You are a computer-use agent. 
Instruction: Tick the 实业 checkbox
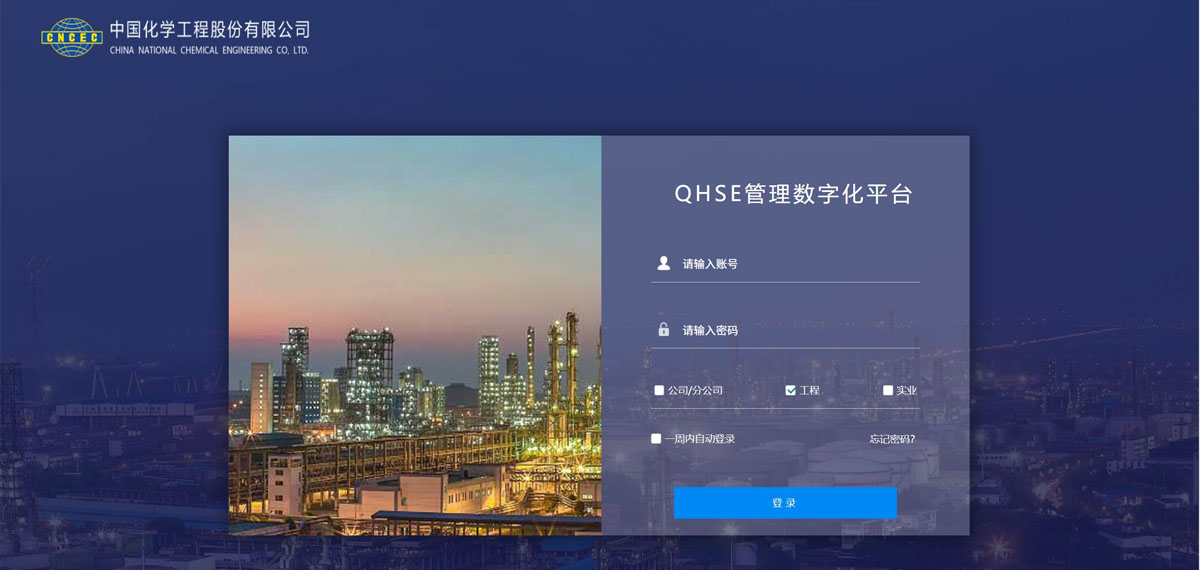click(x=888, y=390)
